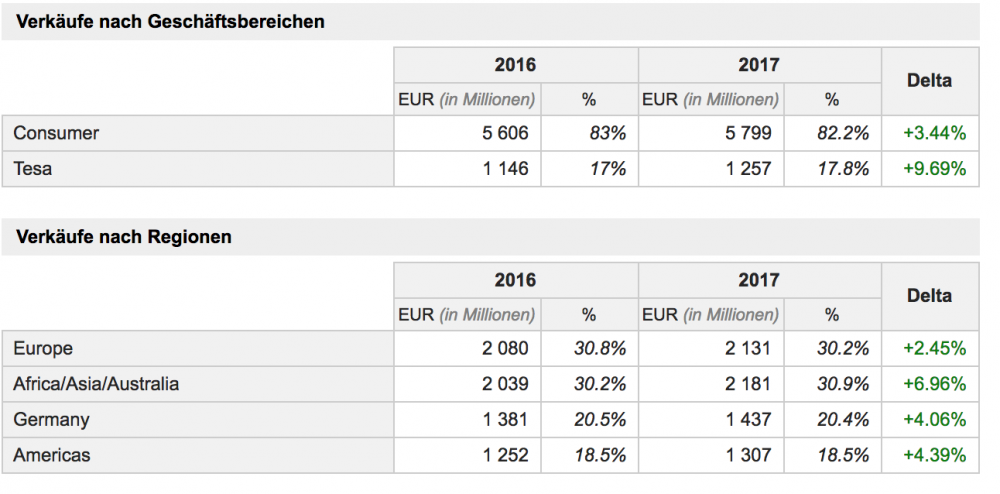Image resolution: width=1000 pixels, height=494 pixels.
Task: Click Europe's delta value +2.45%
Action: pyautogui.click(x=934, y=348)
